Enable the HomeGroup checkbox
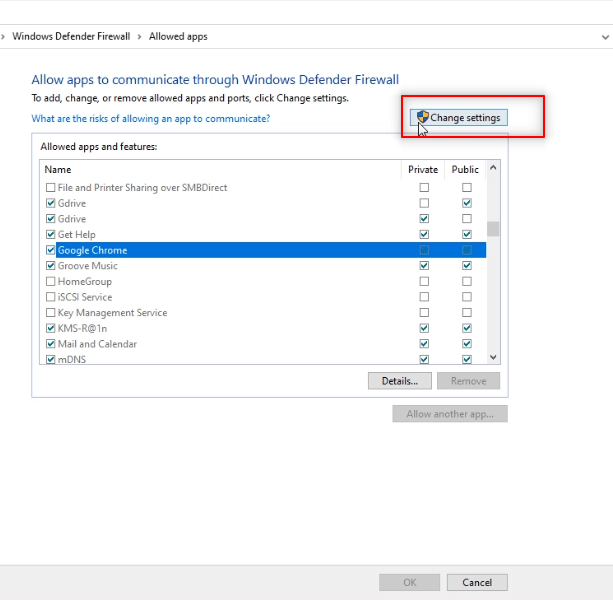 50,281
